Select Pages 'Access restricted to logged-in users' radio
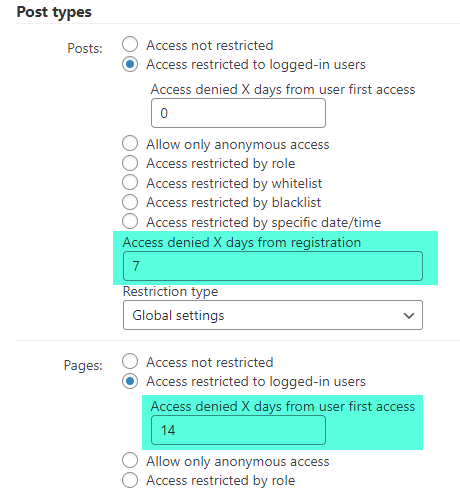Viewport: 460px width, 490px height. point(130,381)
